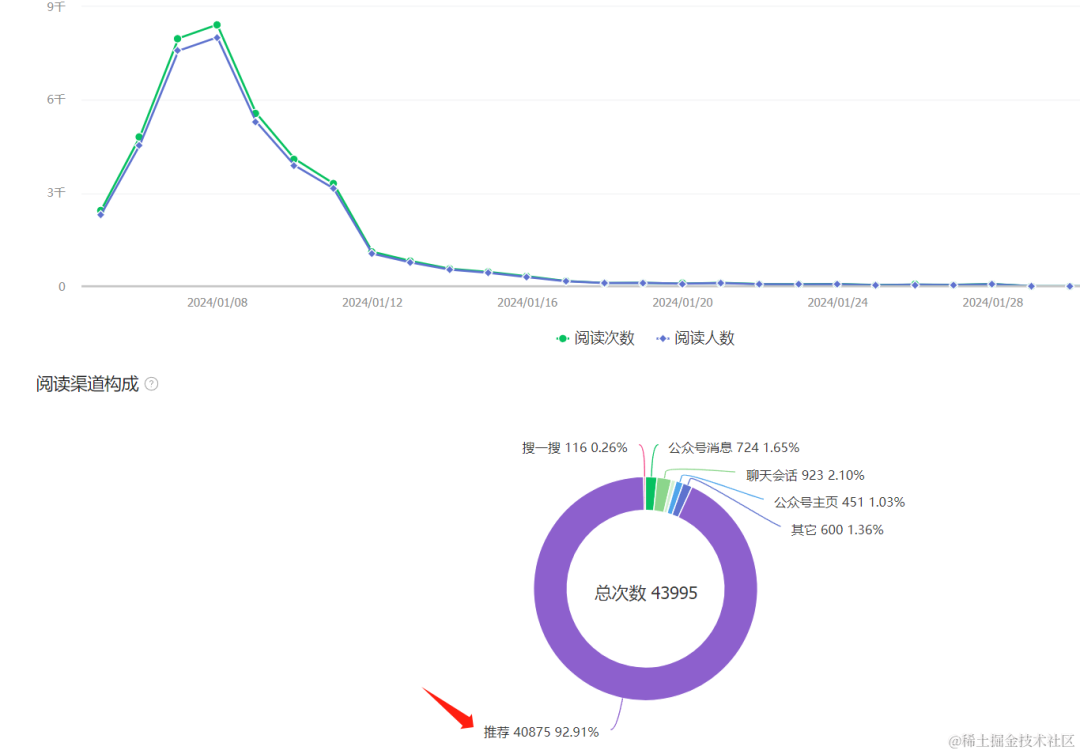This screenshot has width=1080, height=754.
Task: Click the 2024/01/24 x-axis date label
Action: click(x=837, y=302)
